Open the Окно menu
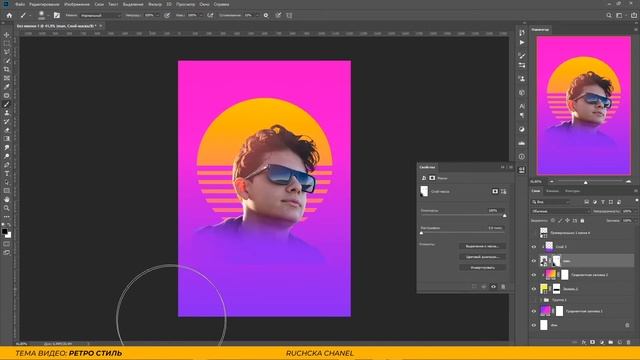 pyautogui.click(x=204, y=4)
